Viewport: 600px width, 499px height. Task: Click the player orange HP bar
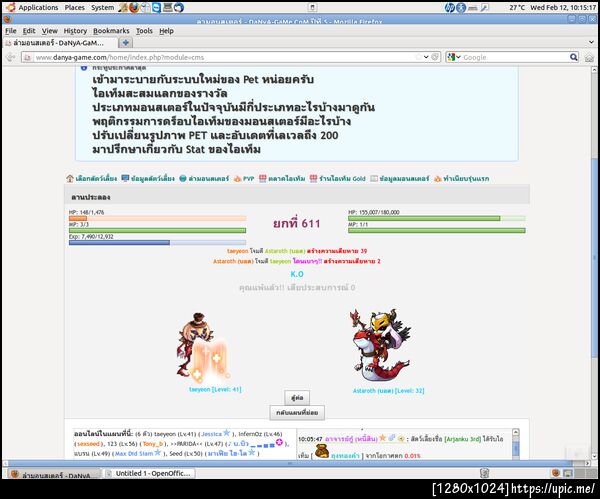pyautogui.click(x=157, y=218)
